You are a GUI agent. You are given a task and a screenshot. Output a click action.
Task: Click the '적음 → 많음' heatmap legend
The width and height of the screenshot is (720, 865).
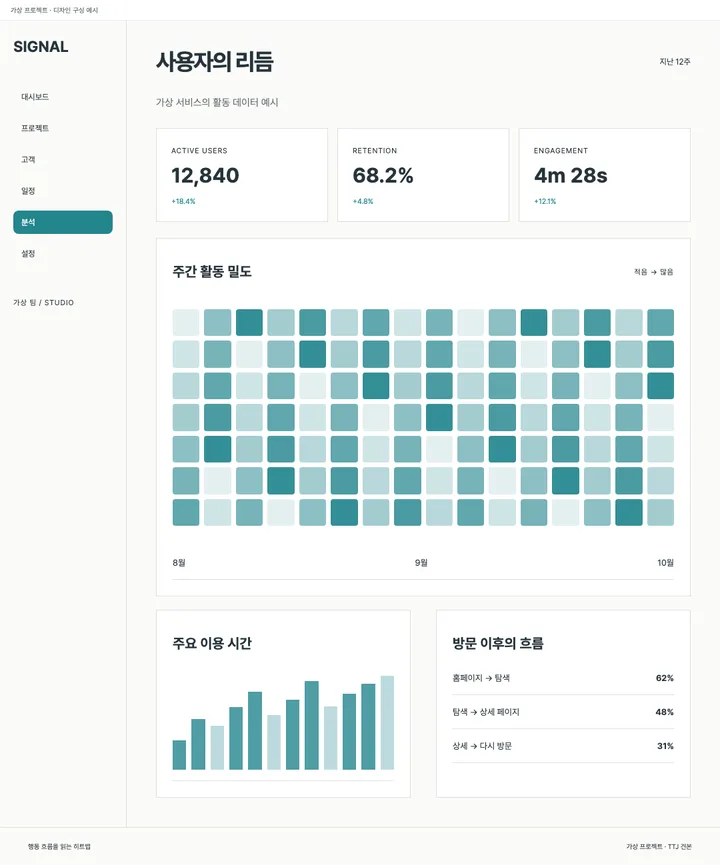pos(654,272)
